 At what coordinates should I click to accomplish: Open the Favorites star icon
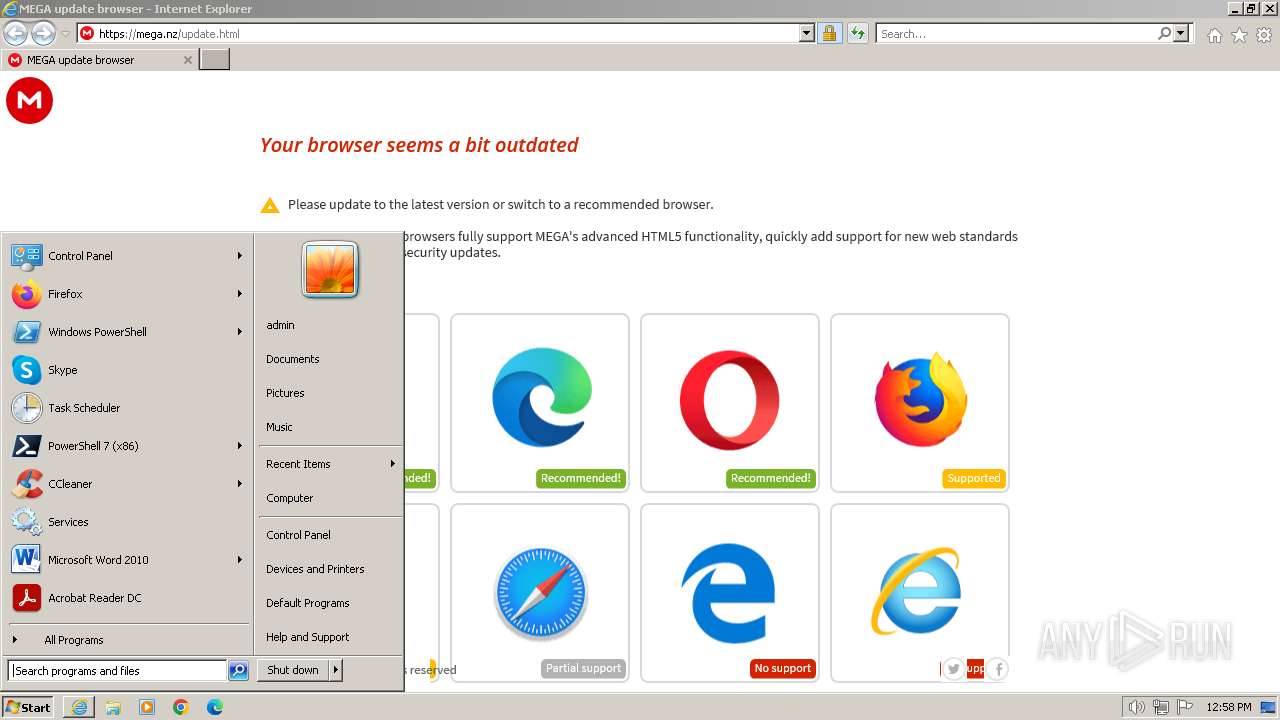(1239, 35)
